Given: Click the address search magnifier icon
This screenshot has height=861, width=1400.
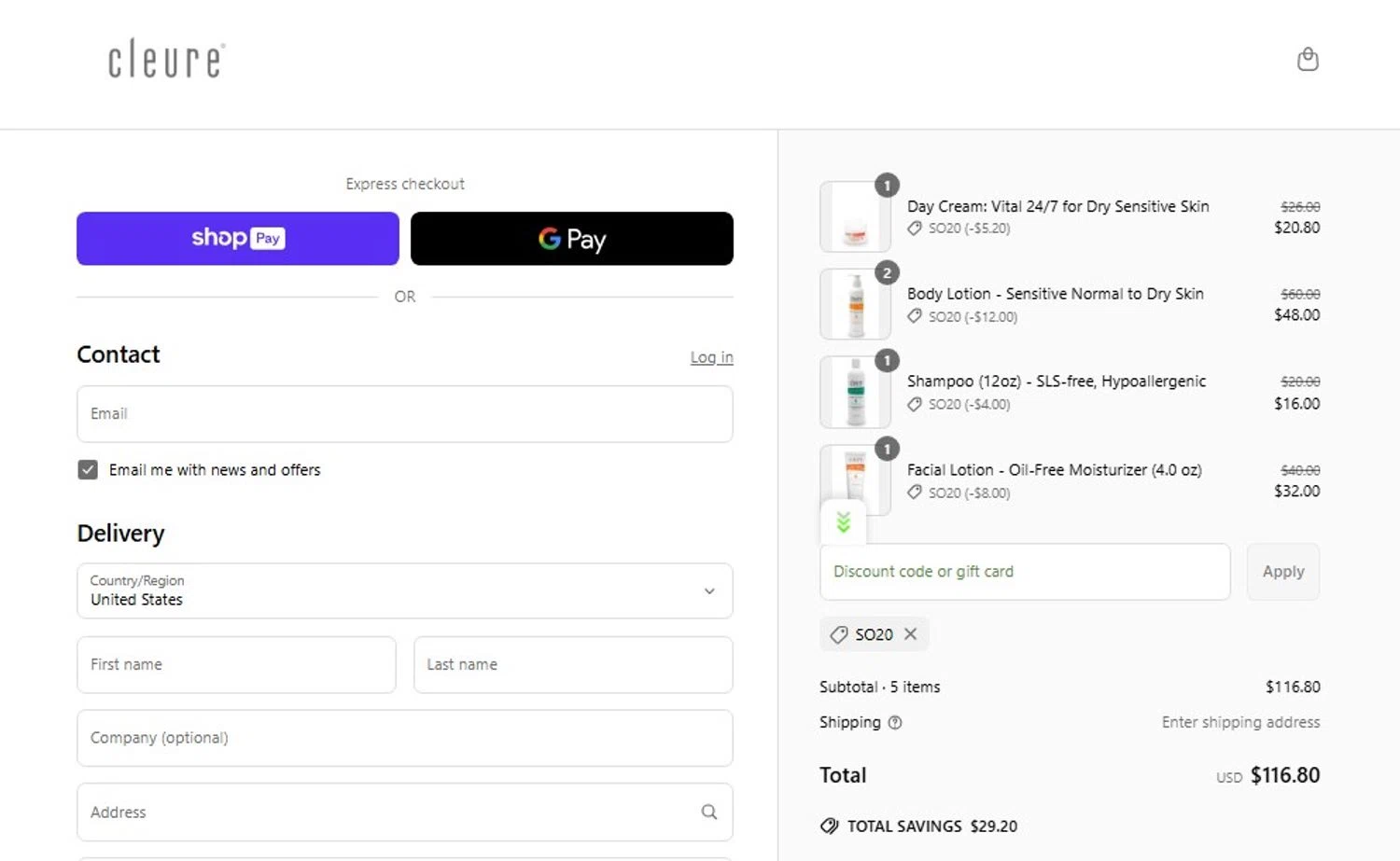Looking at the screenshot, I should pos(709,812).
